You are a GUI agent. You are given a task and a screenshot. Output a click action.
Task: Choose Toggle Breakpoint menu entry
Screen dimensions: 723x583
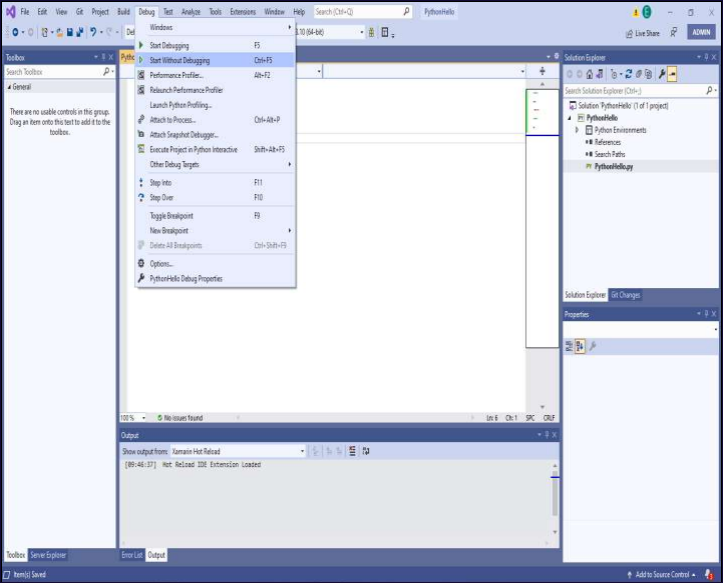tap(215, 216)
